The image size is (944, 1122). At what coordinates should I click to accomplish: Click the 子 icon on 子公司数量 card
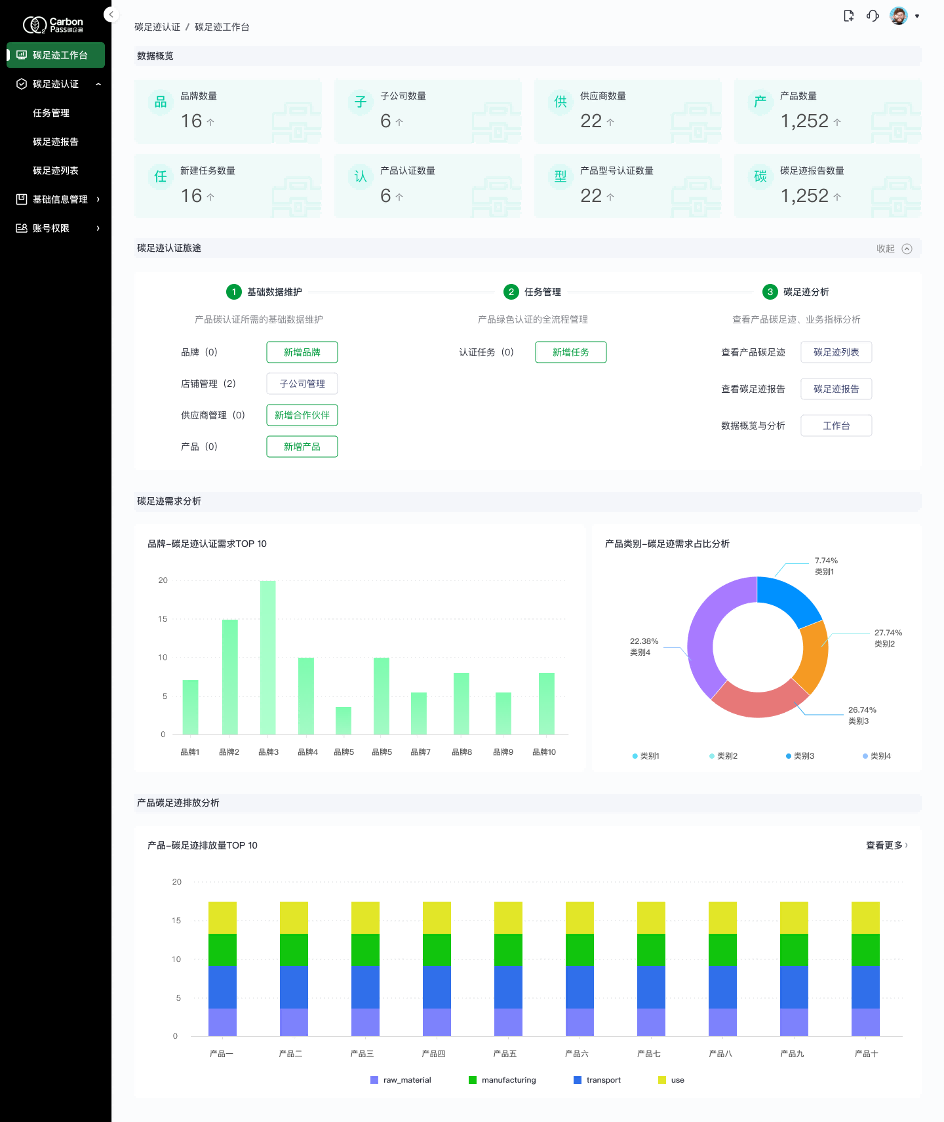coord(361,102)
